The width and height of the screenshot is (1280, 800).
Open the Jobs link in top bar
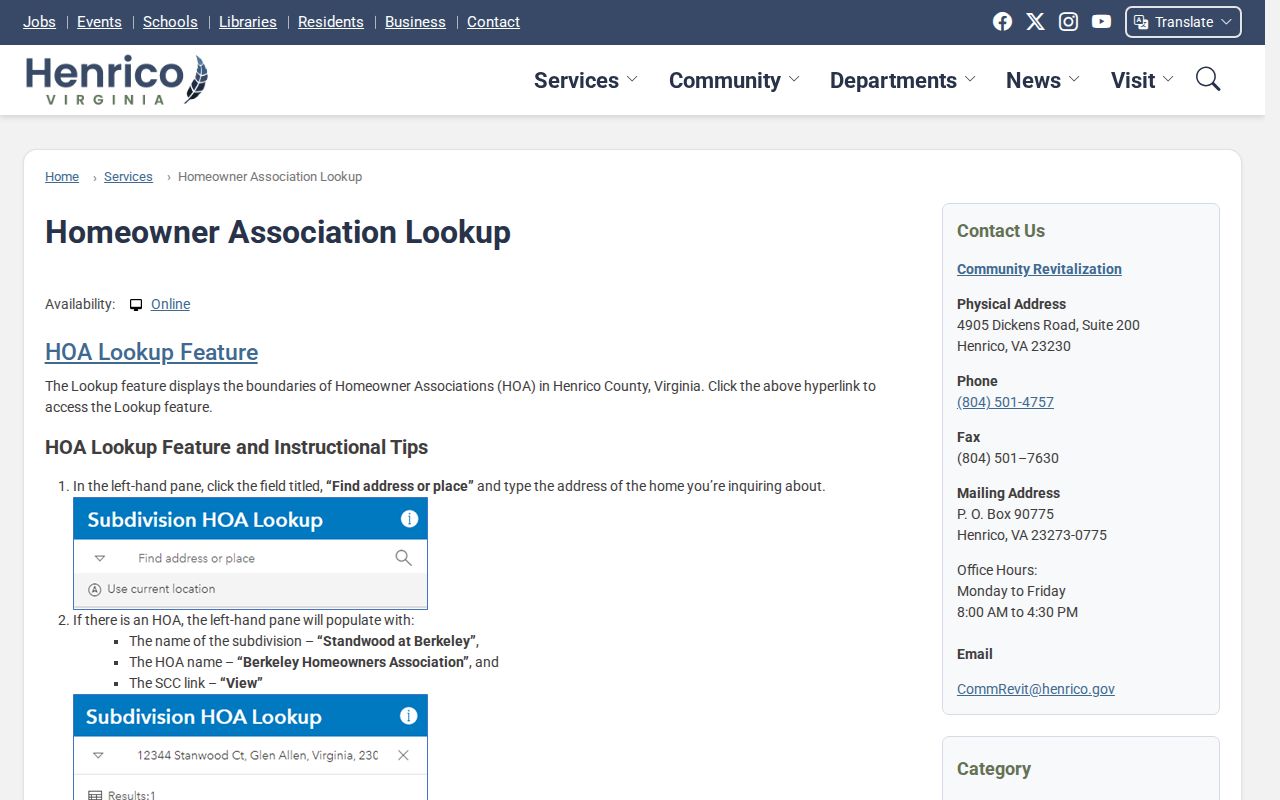[x=39, y=22]
